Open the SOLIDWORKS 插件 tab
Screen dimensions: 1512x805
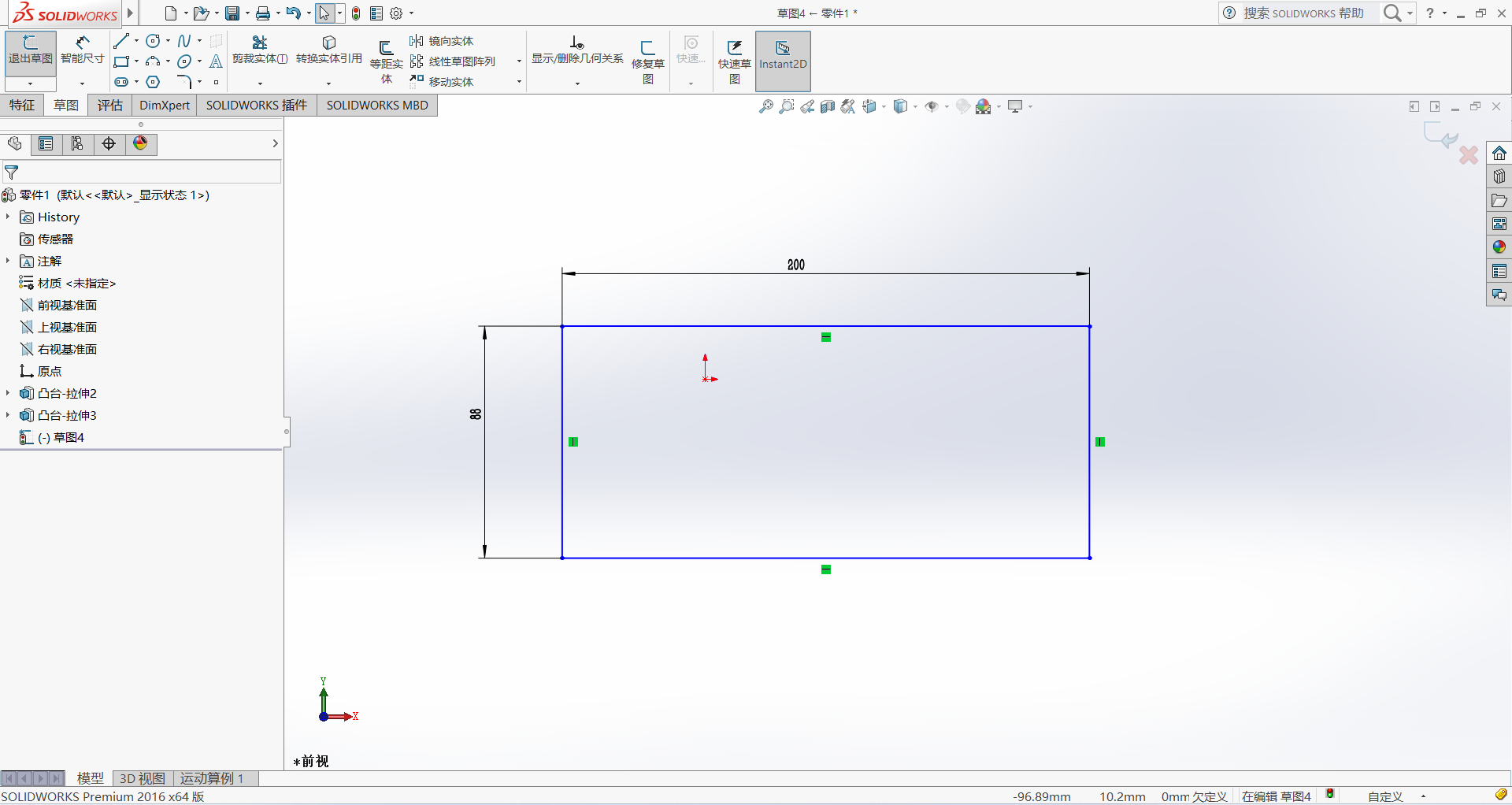257,105
